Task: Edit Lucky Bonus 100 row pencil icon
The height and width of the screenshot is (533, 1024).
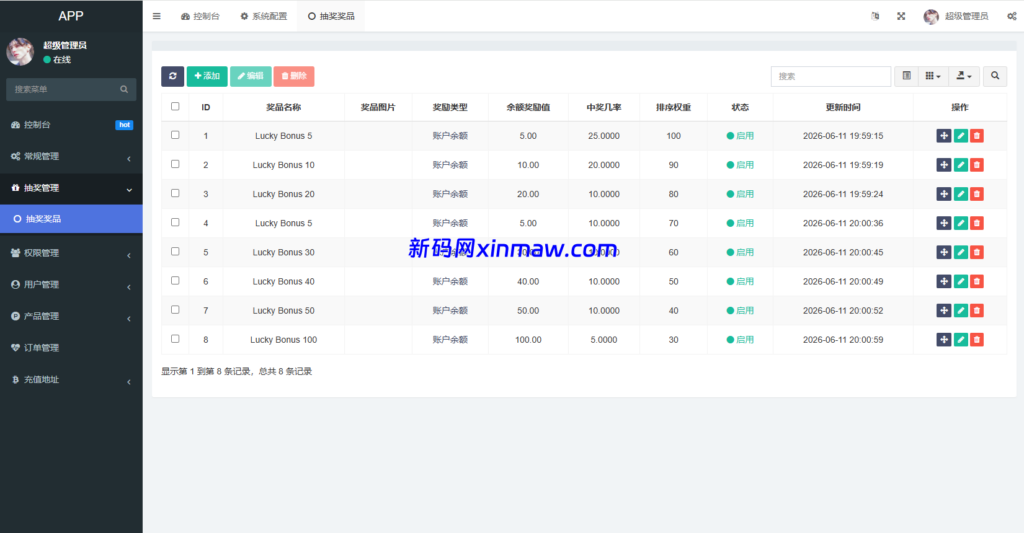Action: (961, 340)
